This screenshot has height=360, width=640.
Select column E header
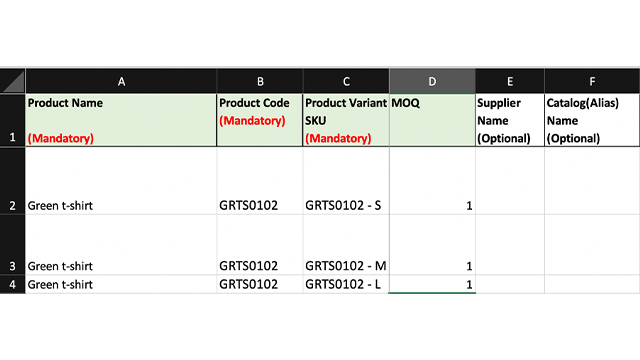point(510,81)
